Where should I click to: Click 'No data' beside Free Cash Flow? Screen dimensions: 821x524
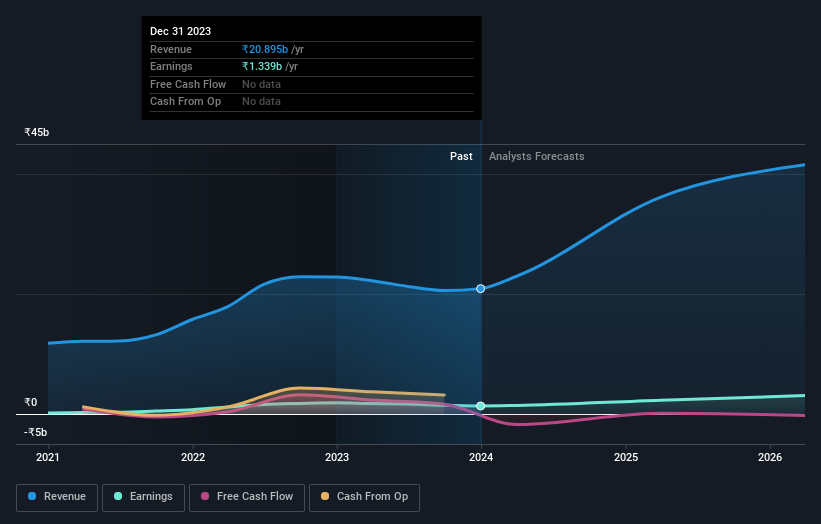coord(261,84)
